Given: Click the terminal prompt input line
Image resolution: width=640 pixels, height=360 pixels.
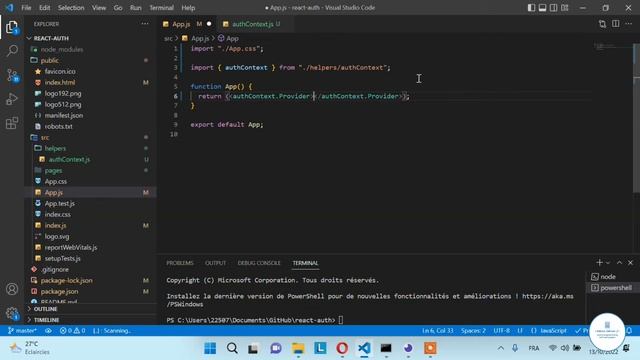Looking at the screenshot, I should (x=255, y=320).
